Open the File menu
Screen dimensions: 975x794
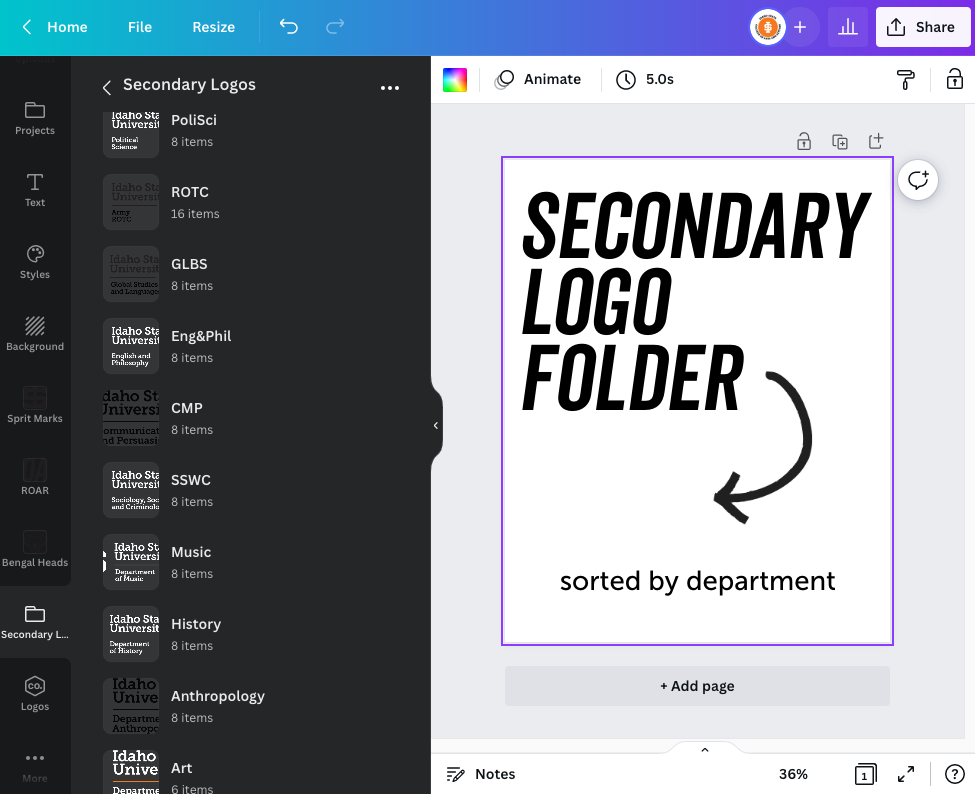click(139, 27)
